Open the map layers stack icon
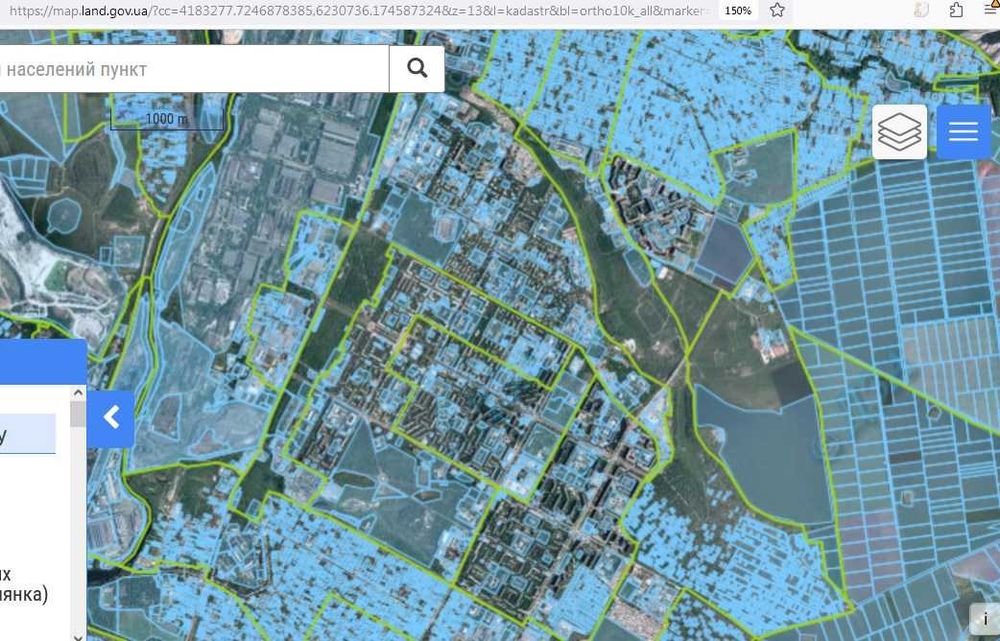The height and width of the screenshot is (641, 1000). pyautogui.click(x=899, y=132)
